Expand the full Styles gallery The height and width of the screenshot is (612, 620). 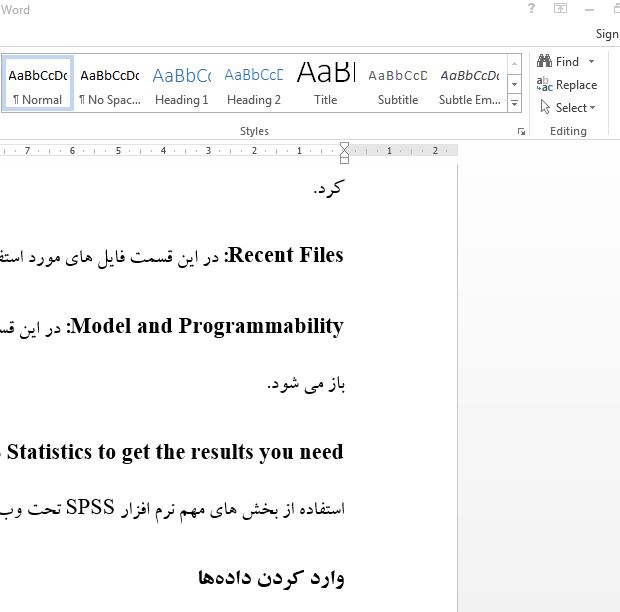pyautogui.click(x=514, y=103)
